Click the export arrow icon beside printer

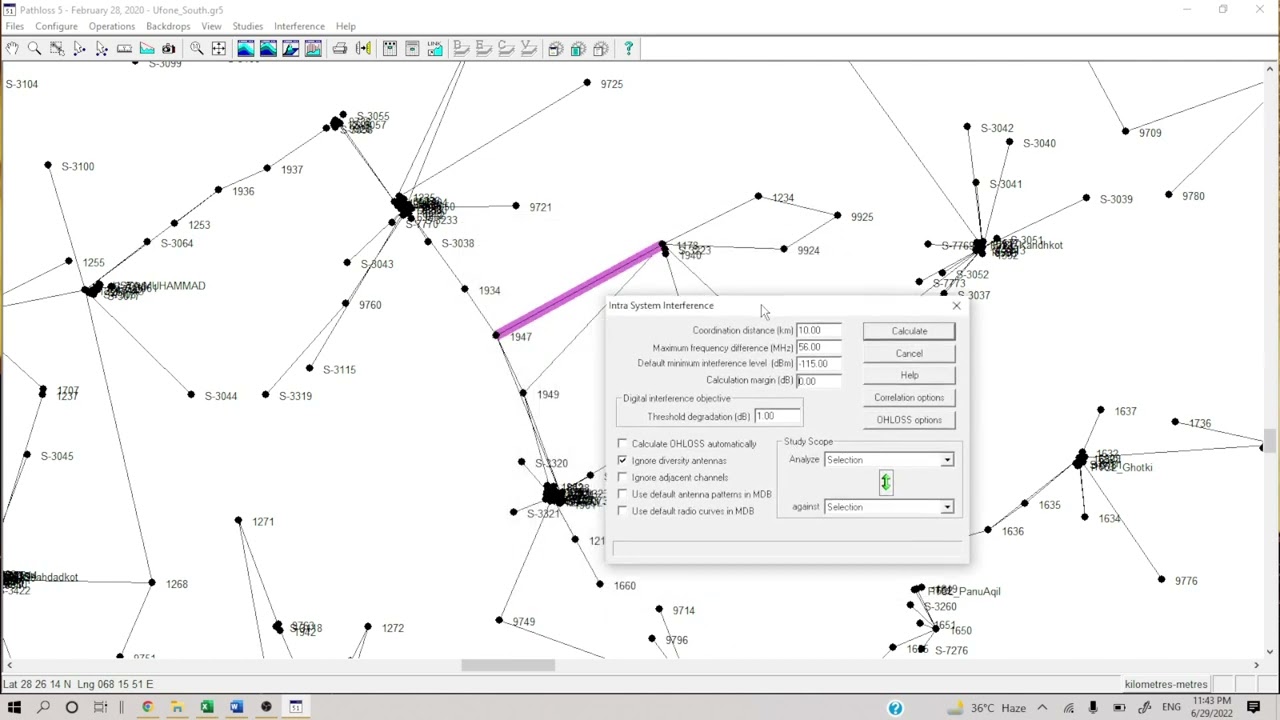(x=362, y=48)
